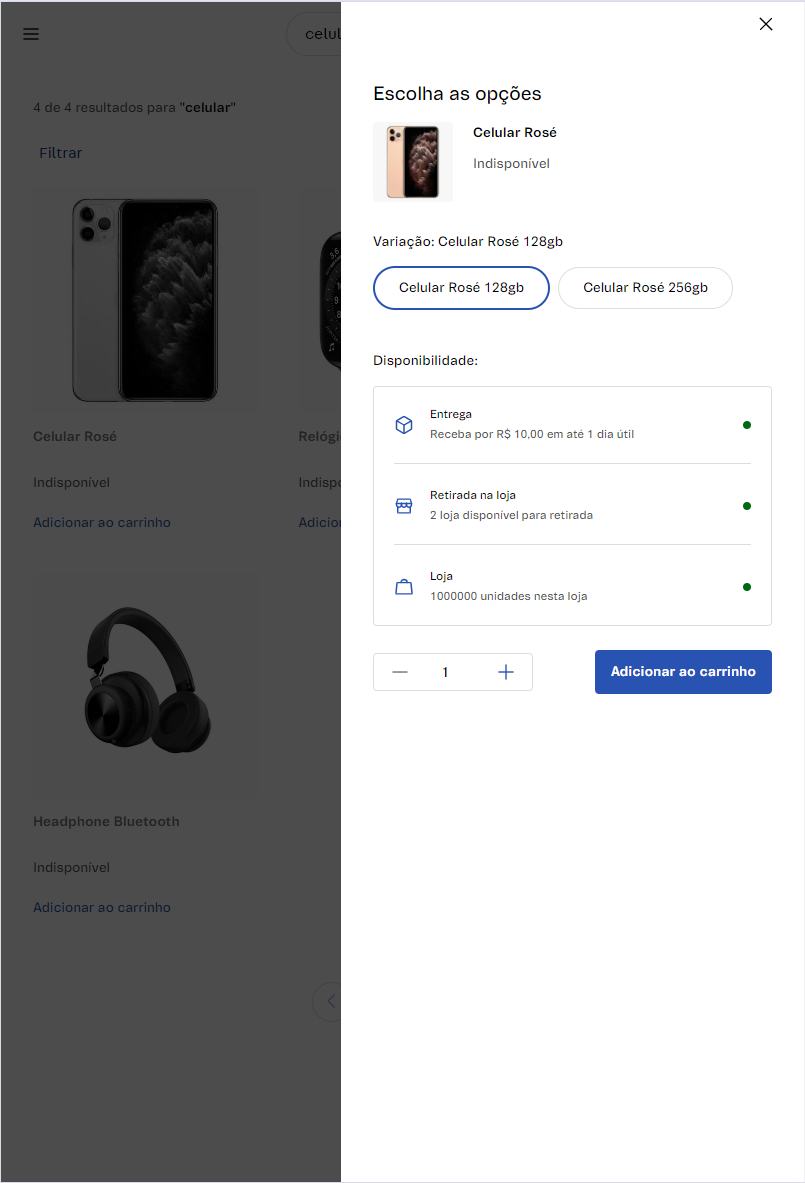Click the quantity input field
The height and width of the screenshot is (1183, 805).
tap(446, 672)
